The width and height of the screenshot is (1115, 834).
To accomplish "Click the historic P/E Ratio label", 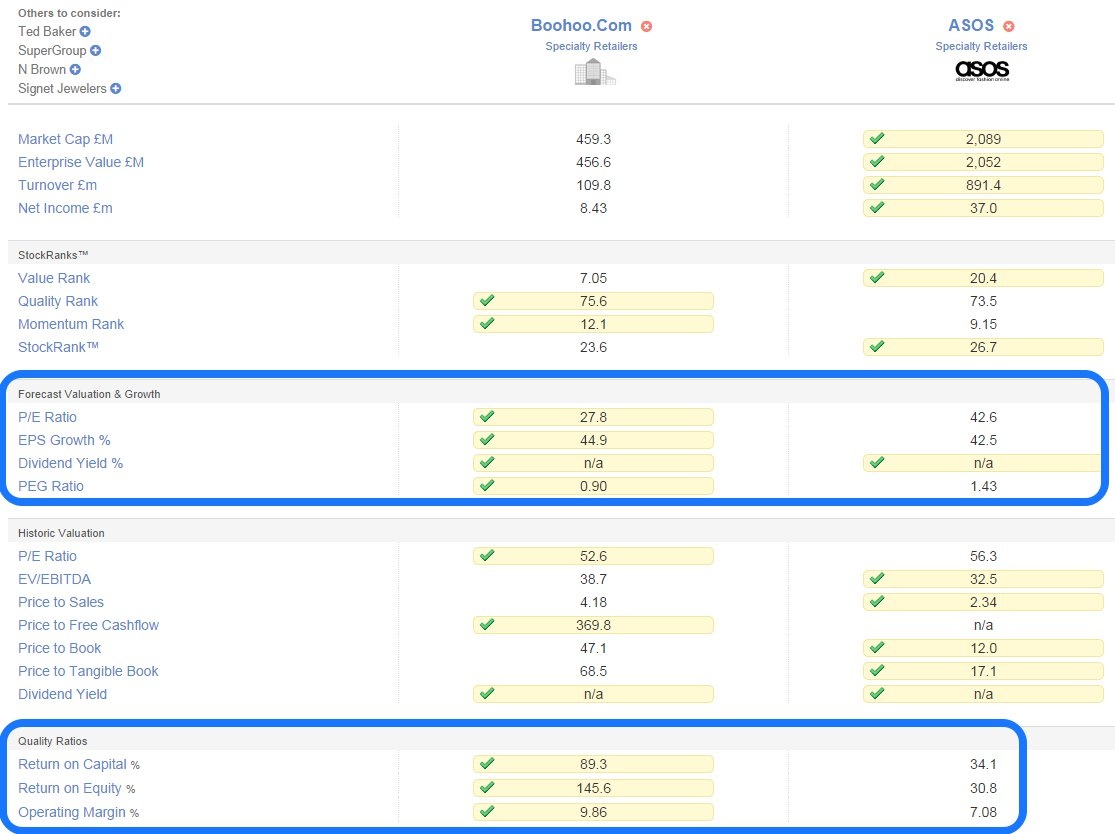I will click(47, 556).
